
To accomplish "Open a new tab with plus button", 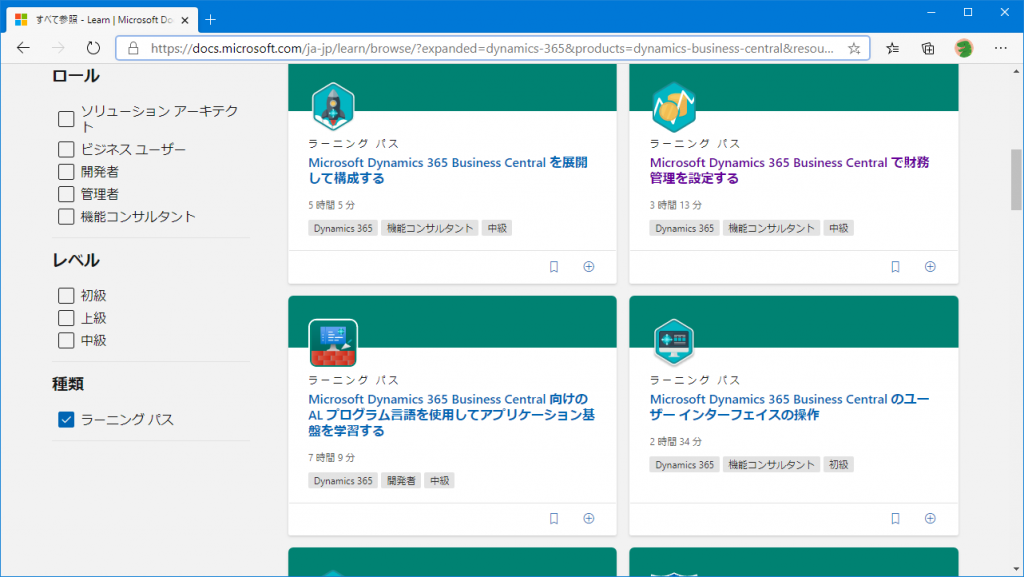I will [x=210, y=20].
